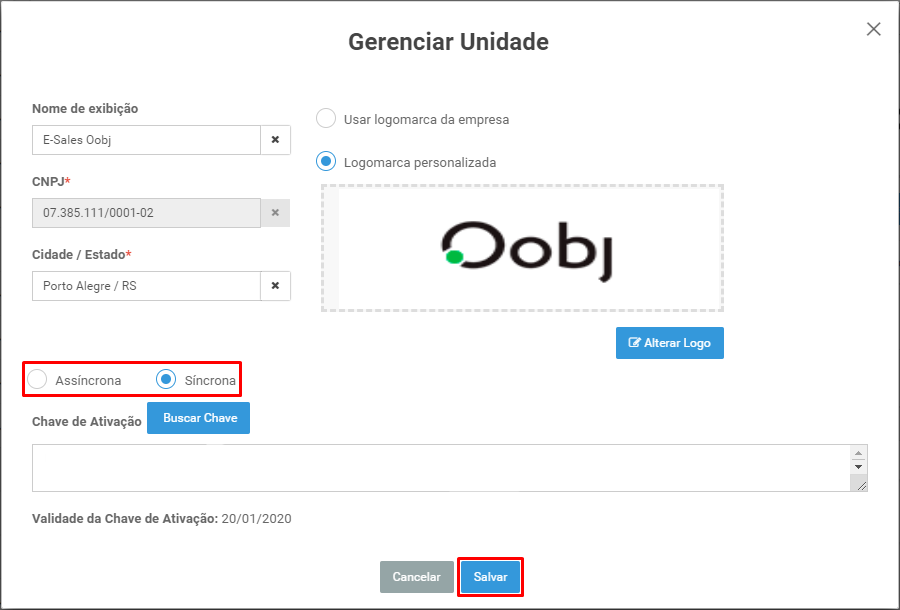Clear the Nome de exibição field

(x=276, y=140)
